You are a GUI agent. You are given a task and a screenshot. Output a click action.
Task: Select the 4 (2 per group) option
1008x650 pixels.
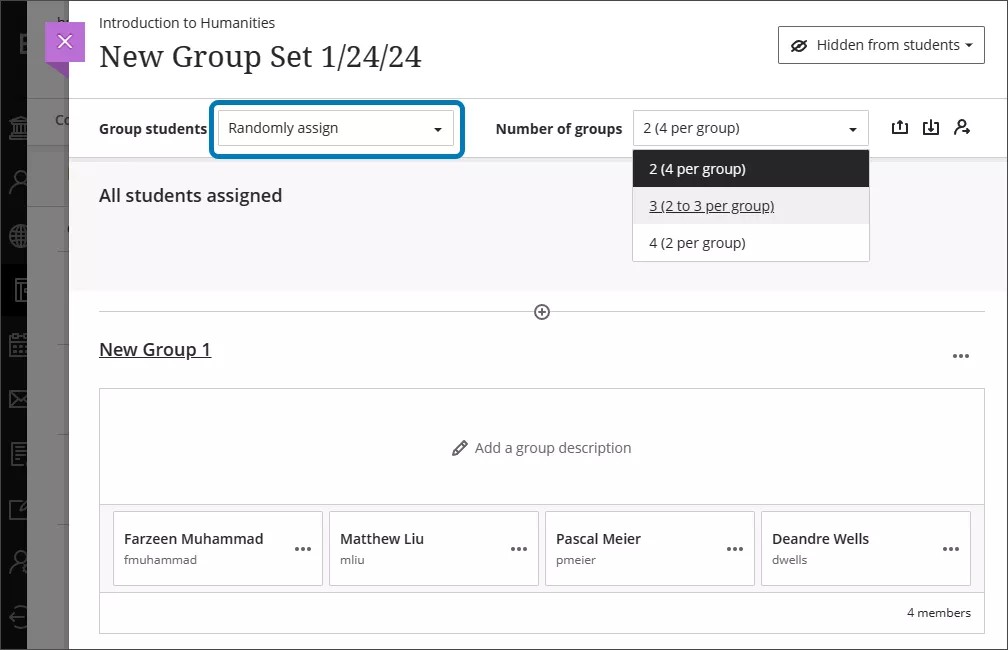tap(696, 242)
